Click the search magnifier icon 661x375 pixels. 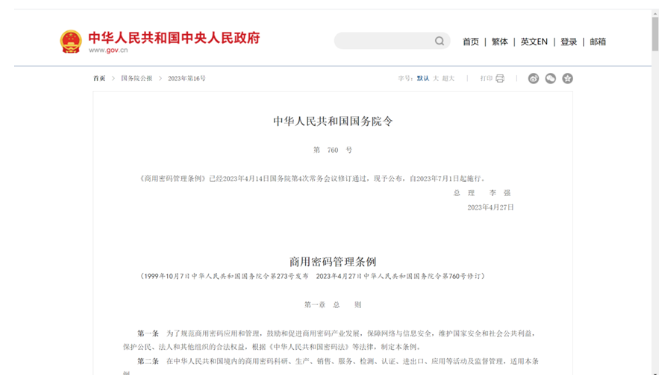[x=439, y=41]
